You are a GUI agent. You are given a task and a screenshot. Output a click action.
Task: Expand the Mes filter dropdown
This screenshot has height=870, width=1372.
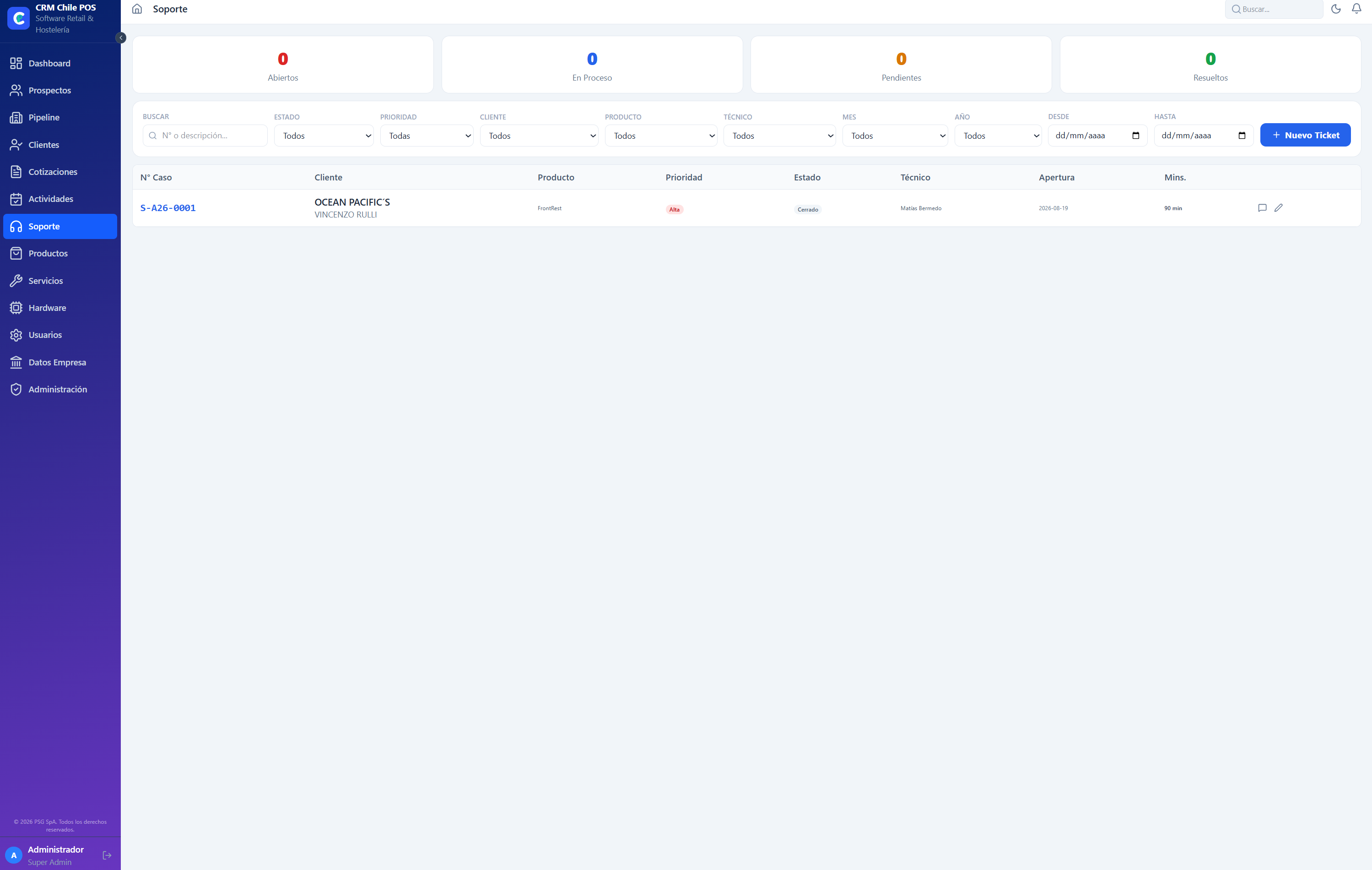[x=895, y=136]
